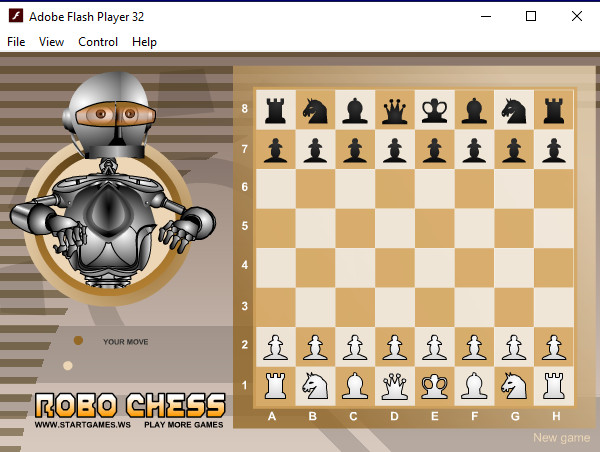Close the Flash Player window
Viewport: 600px width, 452px height.
(x=577, y=16)
